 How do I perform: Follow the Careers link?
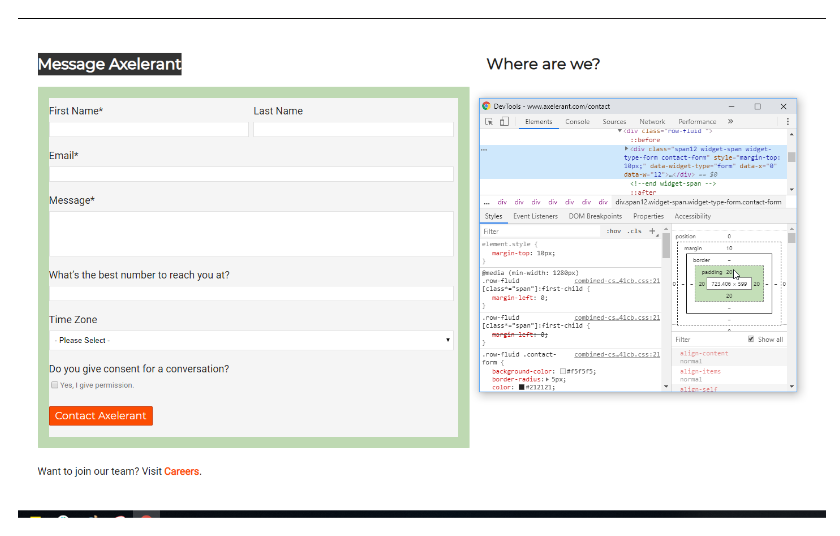[x=182, y=472]
